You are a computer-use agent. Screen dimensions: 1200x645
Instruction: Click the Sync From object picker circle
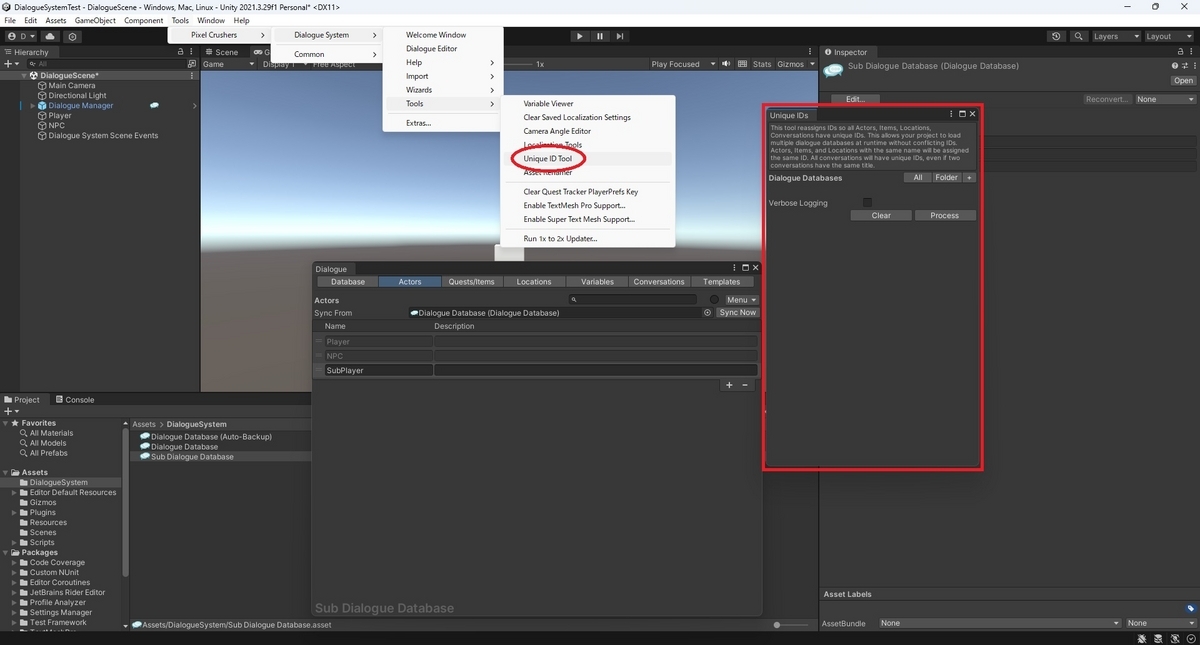(707, 313)
